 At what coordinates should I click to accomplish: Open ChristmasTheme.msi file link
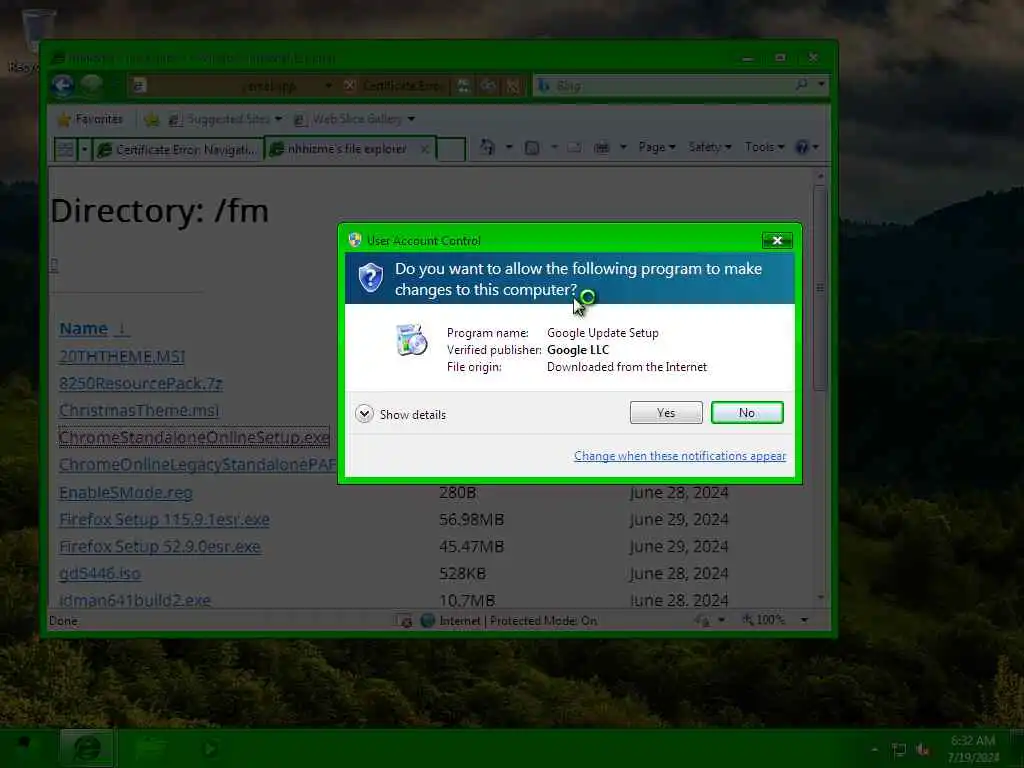point(138,410)
